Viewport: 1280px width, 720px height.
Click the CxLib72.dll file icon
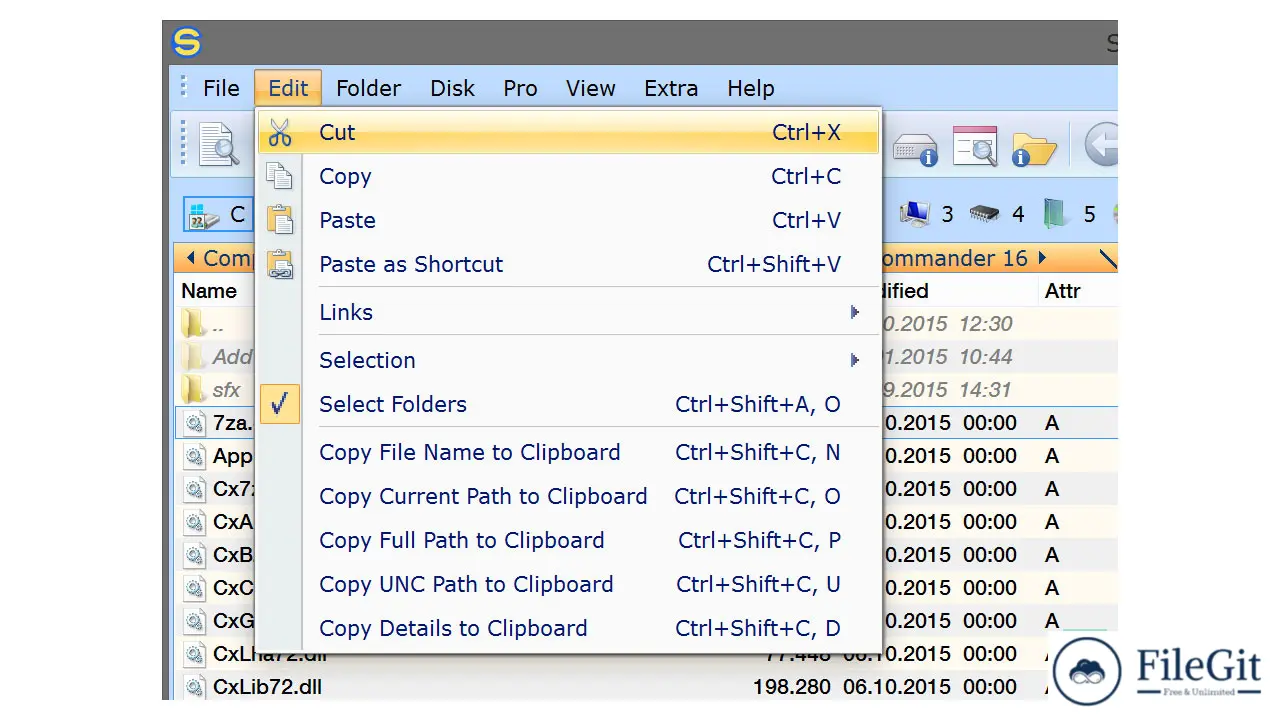(194, 687)
